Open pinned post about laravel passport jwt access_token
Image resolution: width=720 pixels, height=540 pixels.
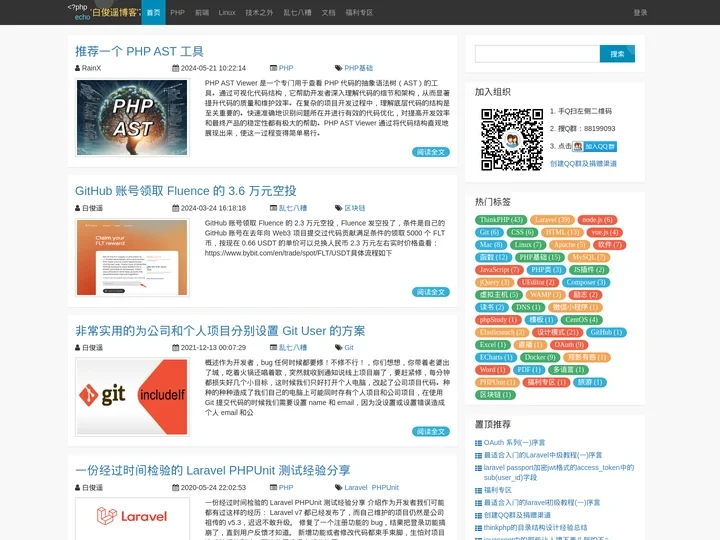point(559,472)
